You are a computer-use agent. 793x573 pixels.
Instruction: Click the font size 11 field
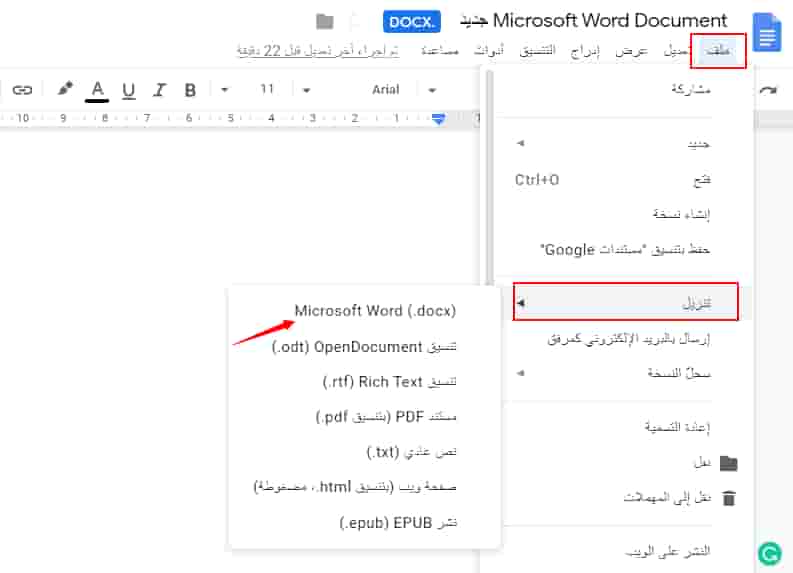tap(267, 90)
